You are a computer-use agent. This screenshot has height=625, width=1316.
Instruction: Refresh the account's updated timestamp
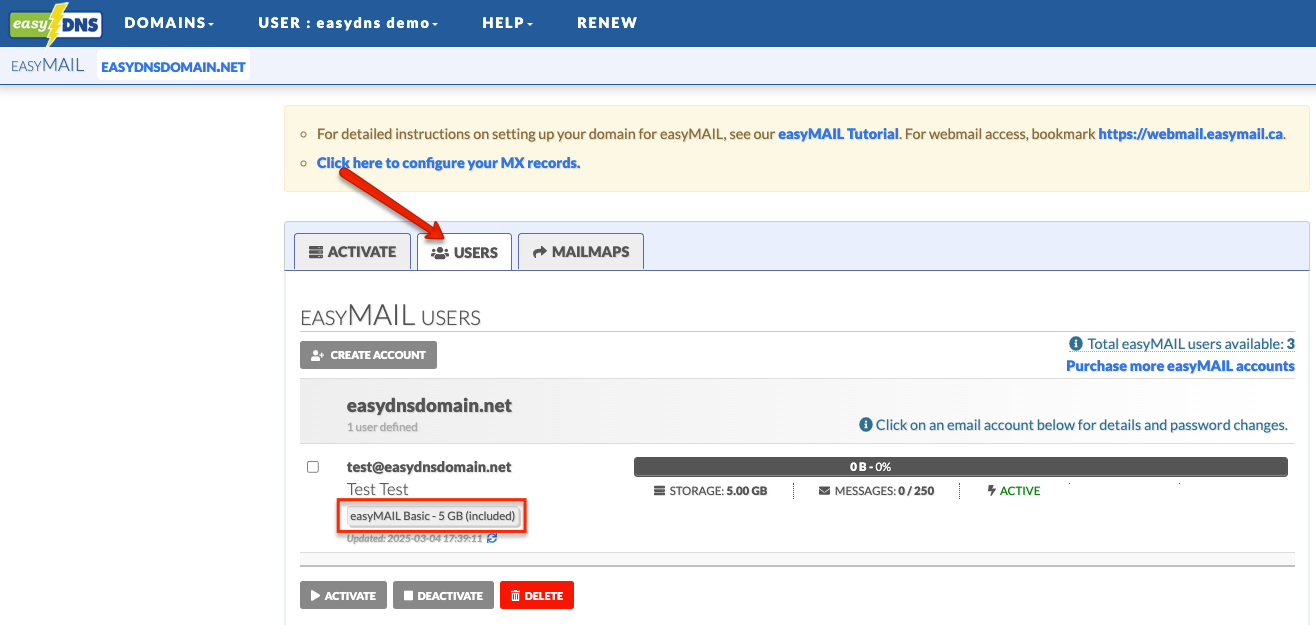[492, 538]
